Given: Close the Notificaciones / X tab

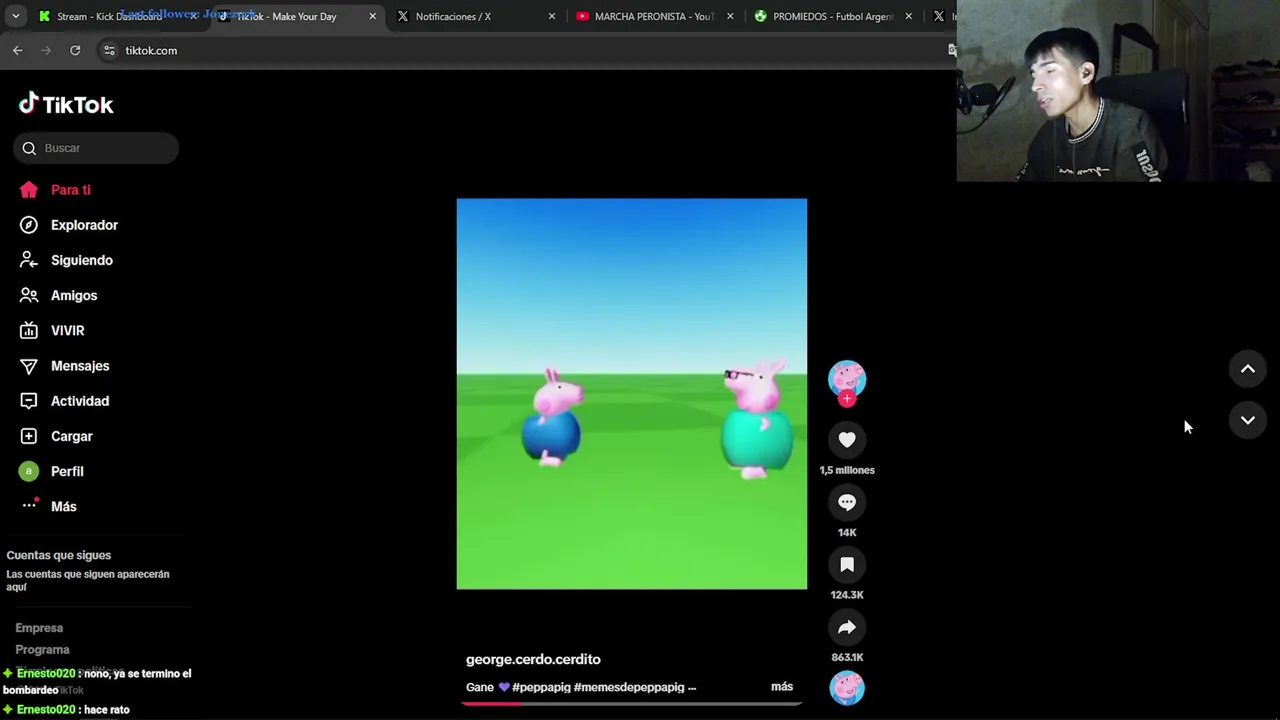Looking at the screenshot, I should coord(552,16).
